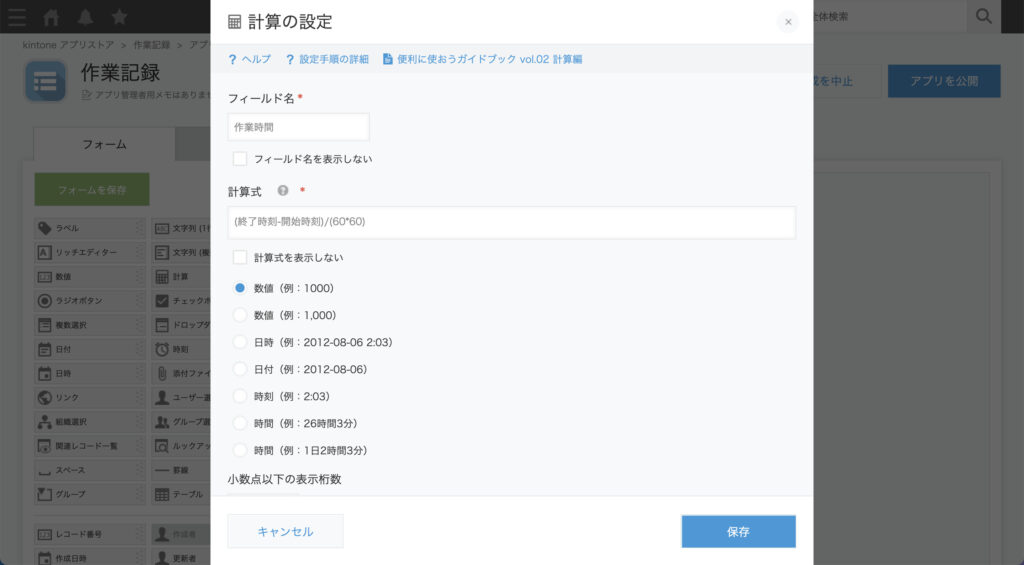Click 作業記録 breadcrumb link
The width and height of the screenshot is (1024, 565).
152,45
